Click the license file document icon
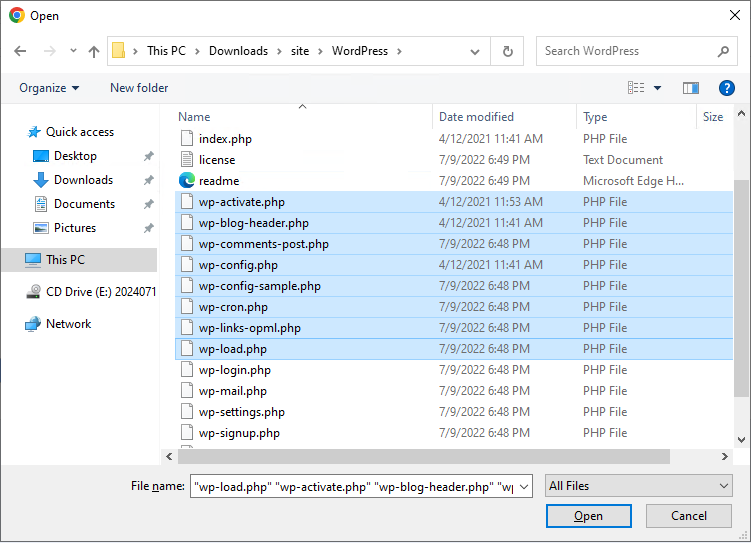The height and width of the screenshot is (543, 751). [x=187, y=159]
